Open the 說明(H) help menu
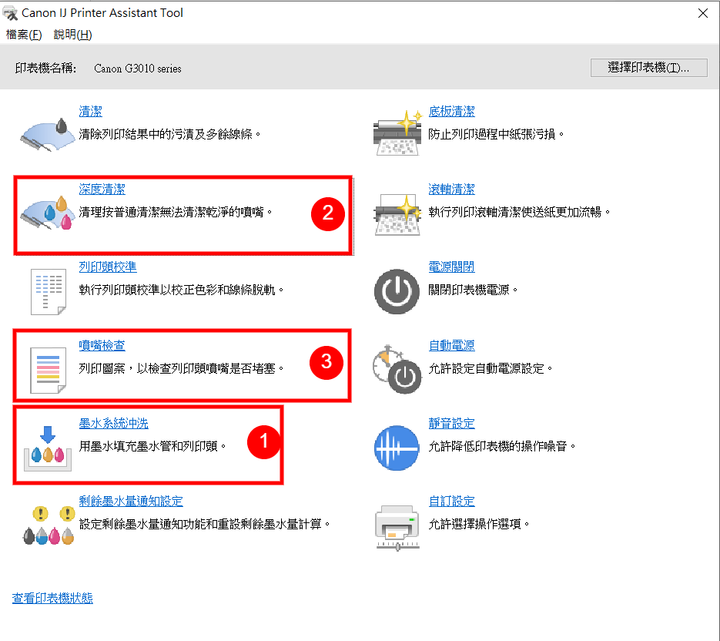Image resolution: width=720 pixels, height=641 pixels. tap(73, 35)
